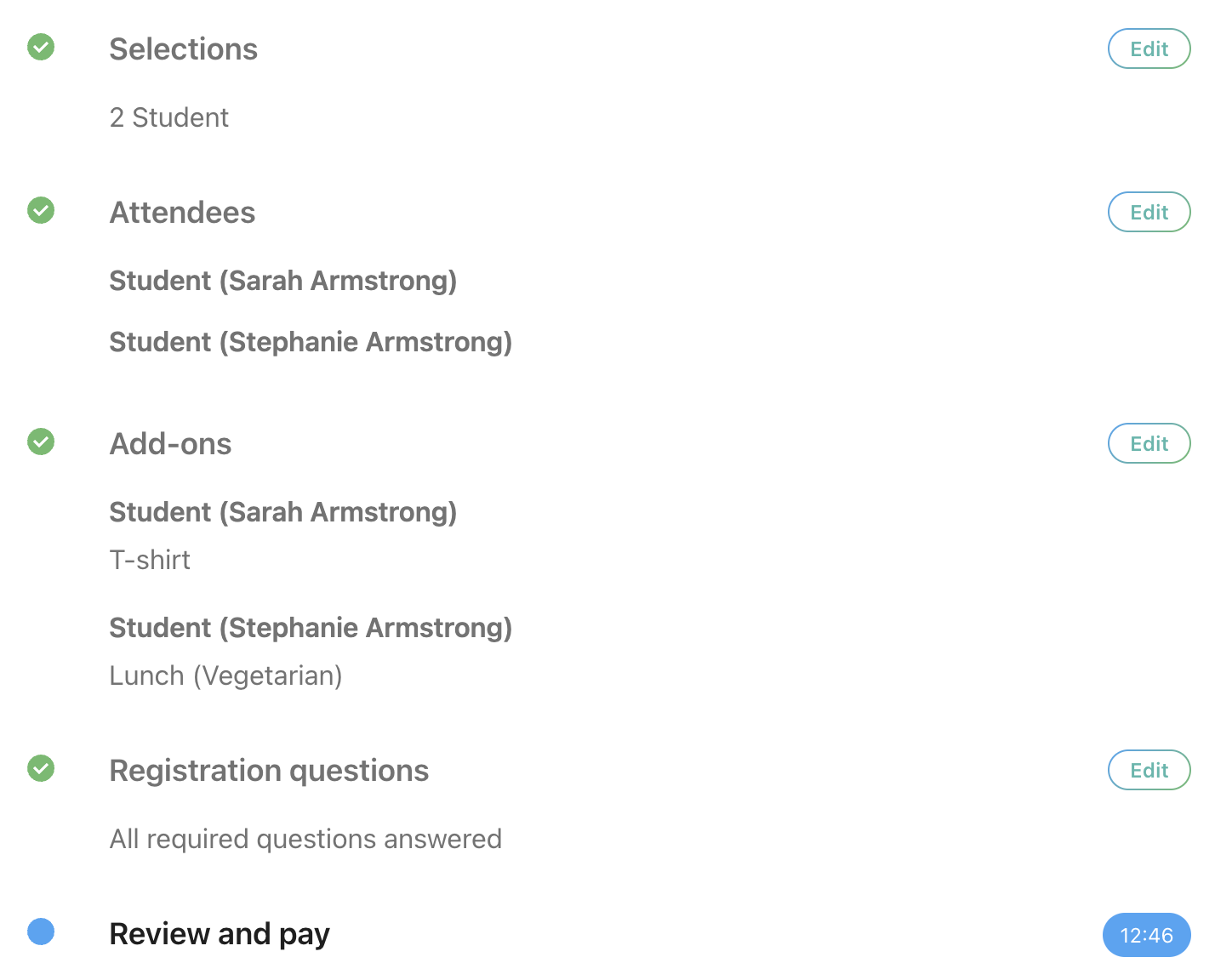Click the blue dot beside Review and pay
Image resolution: width=1215 pixels, height=980 pixels.
[41, 932]
